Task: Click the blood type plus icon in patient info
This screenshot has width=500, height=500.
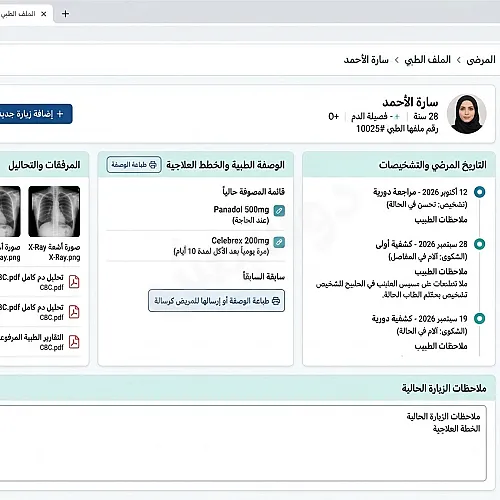Action: (397, 117)
